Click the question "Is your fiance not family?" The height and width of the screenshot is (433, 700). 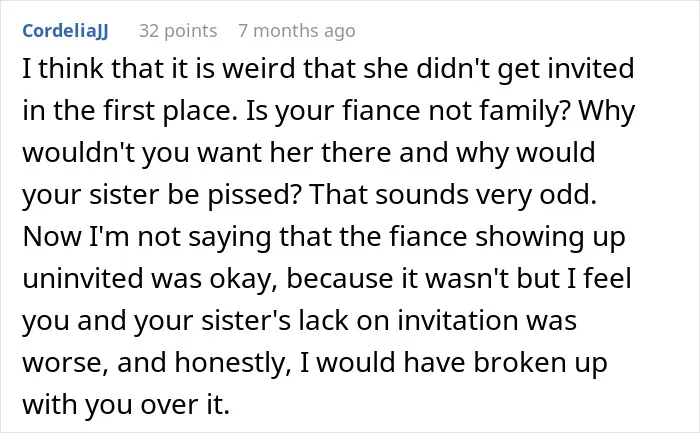(x=408, y=110)
